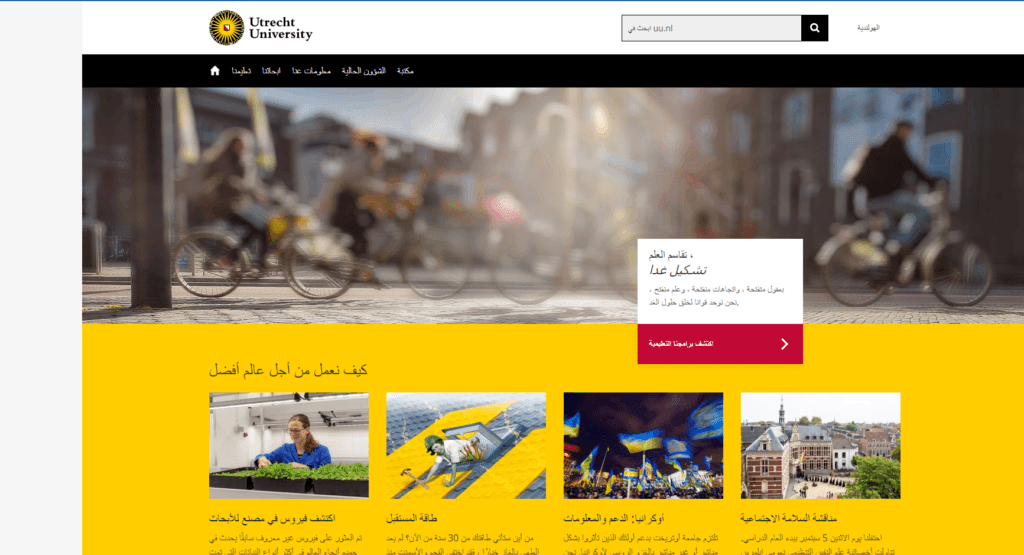Focus the uu.nl search input field
The image size is (1024, 555).
(710, 28)
